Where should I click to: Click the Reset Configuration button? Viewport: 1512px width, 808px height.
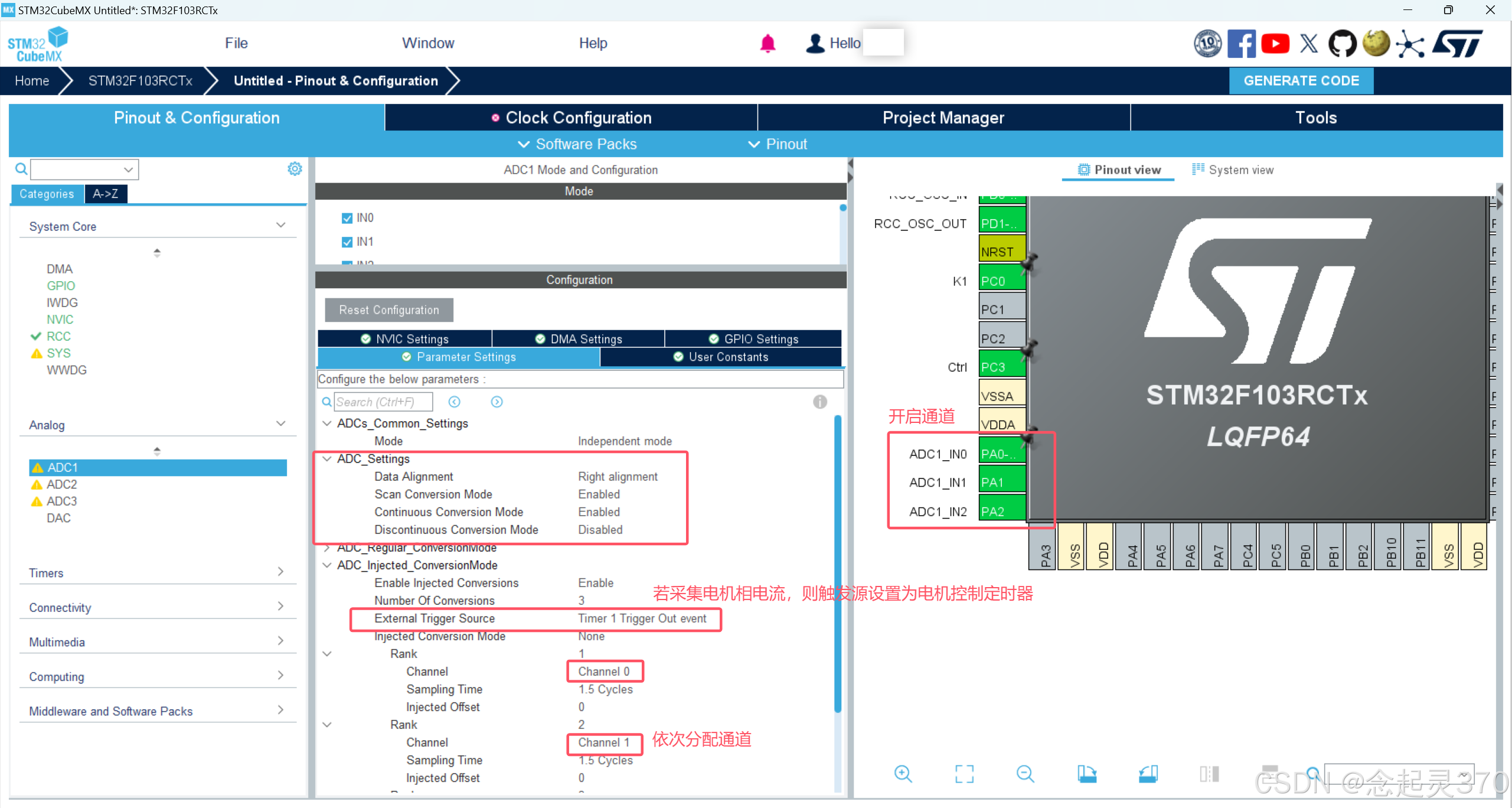click(388, 310)
